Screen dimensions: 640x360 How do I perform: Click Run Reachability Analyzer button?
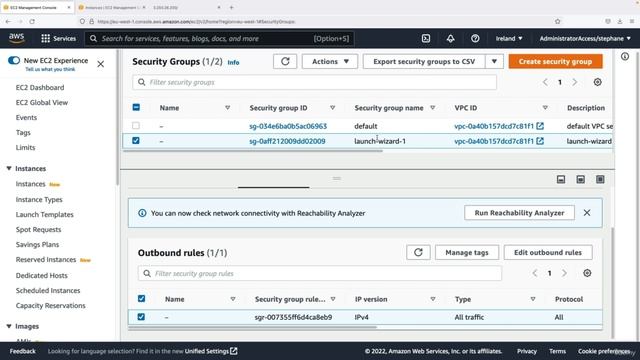click(x=519, y=213)
